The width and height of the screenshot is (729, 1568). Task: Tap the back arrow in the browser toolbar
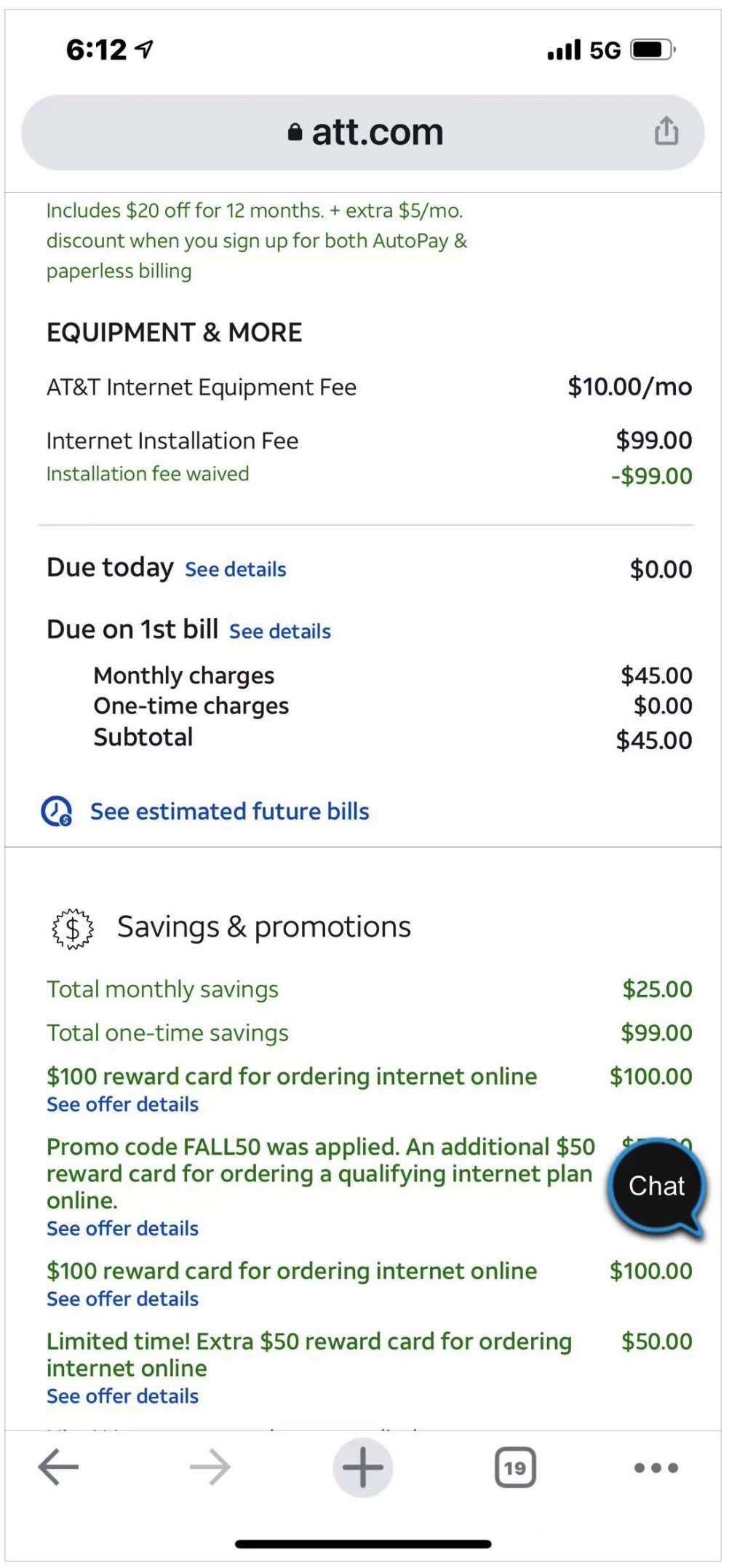coord(57,1468)
